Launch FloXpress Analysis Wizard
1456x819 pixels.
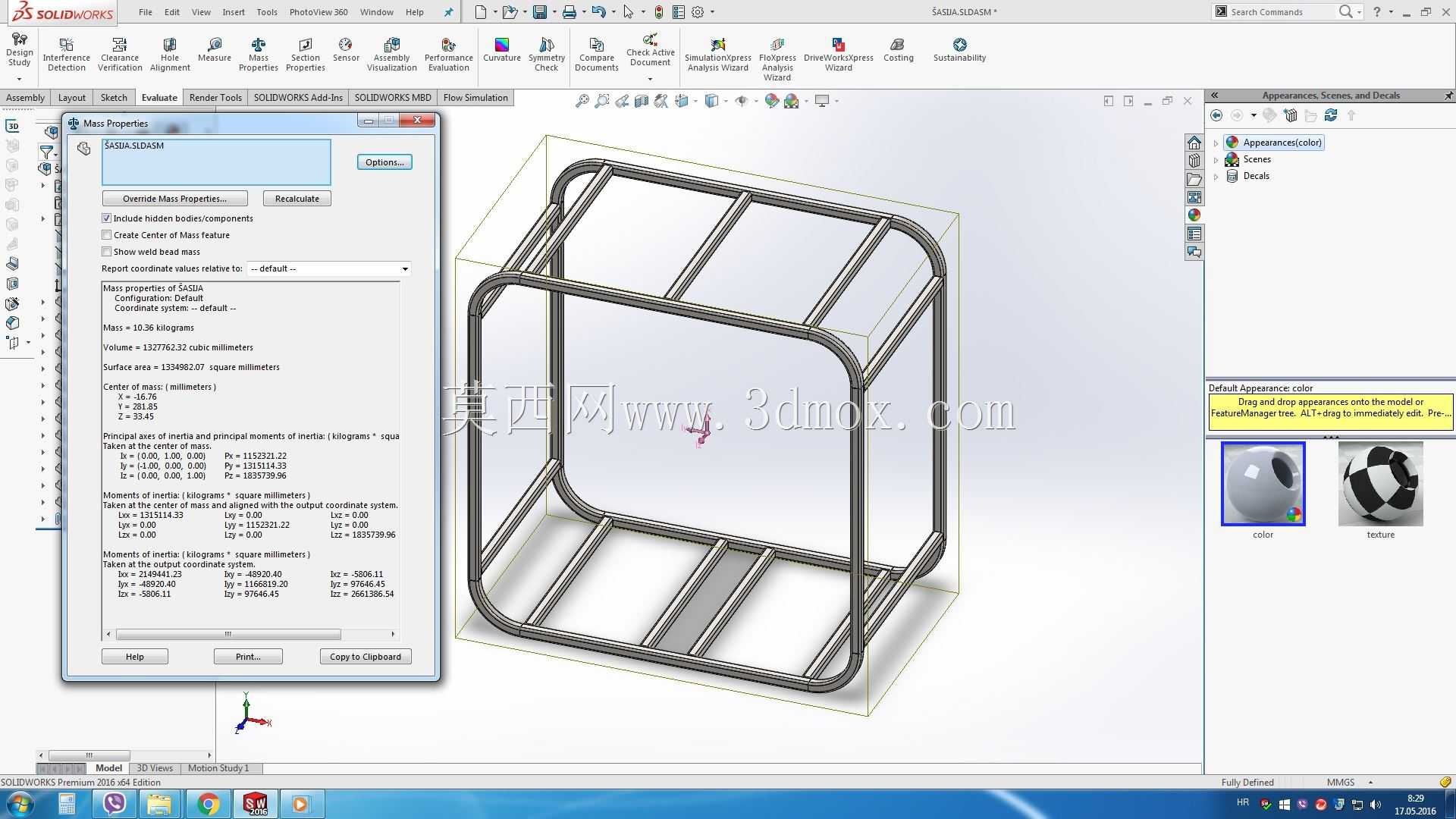777,59
